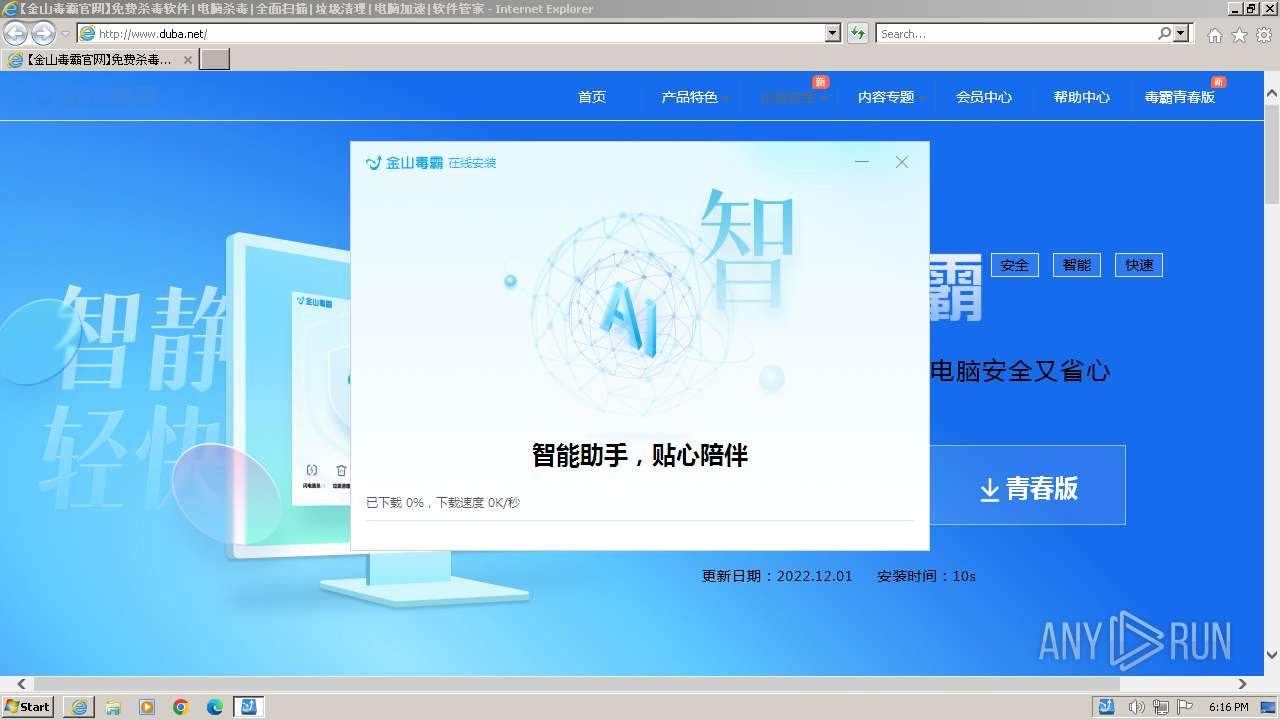Screen dimensions: 1280x720
Task: Open the Action Center flag icon
Action: (x=1185, y=707)
